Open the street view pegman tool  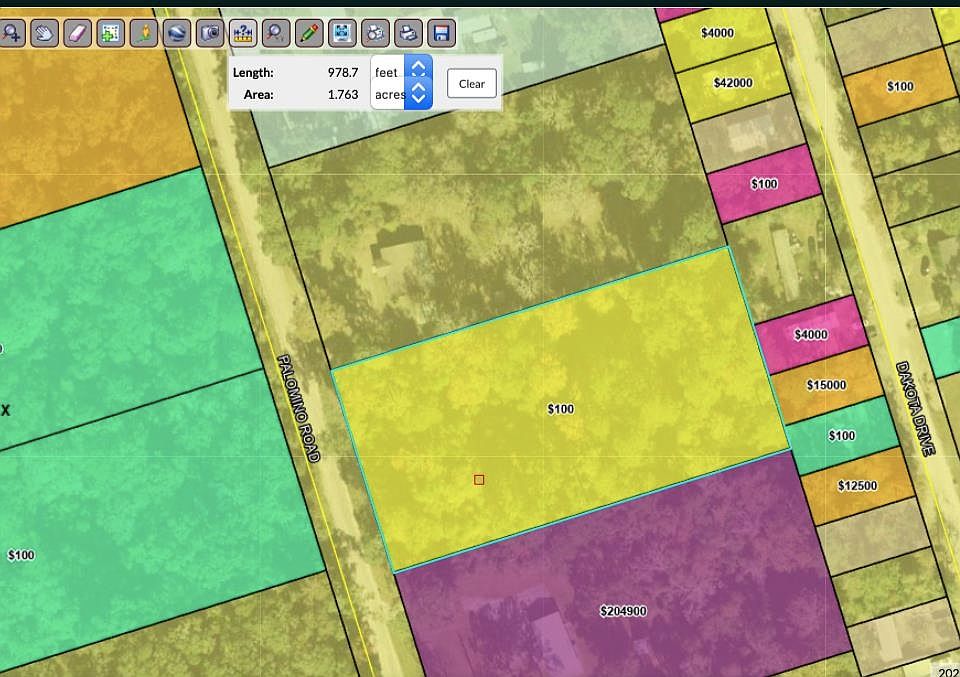click(144, 33)
